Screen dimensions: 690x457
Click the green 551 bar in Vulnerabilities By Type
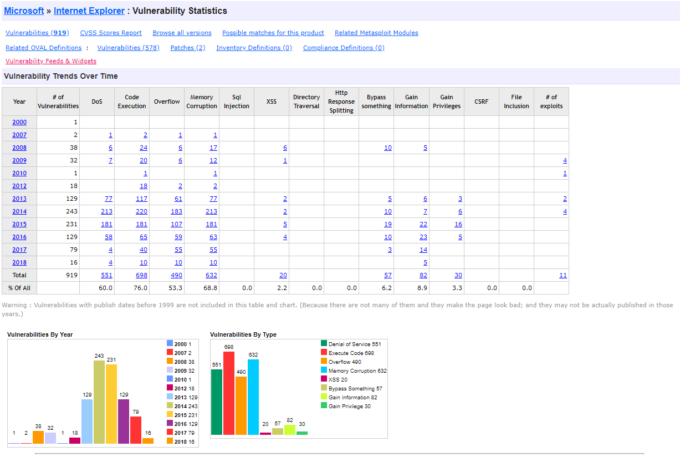[217, 402]
